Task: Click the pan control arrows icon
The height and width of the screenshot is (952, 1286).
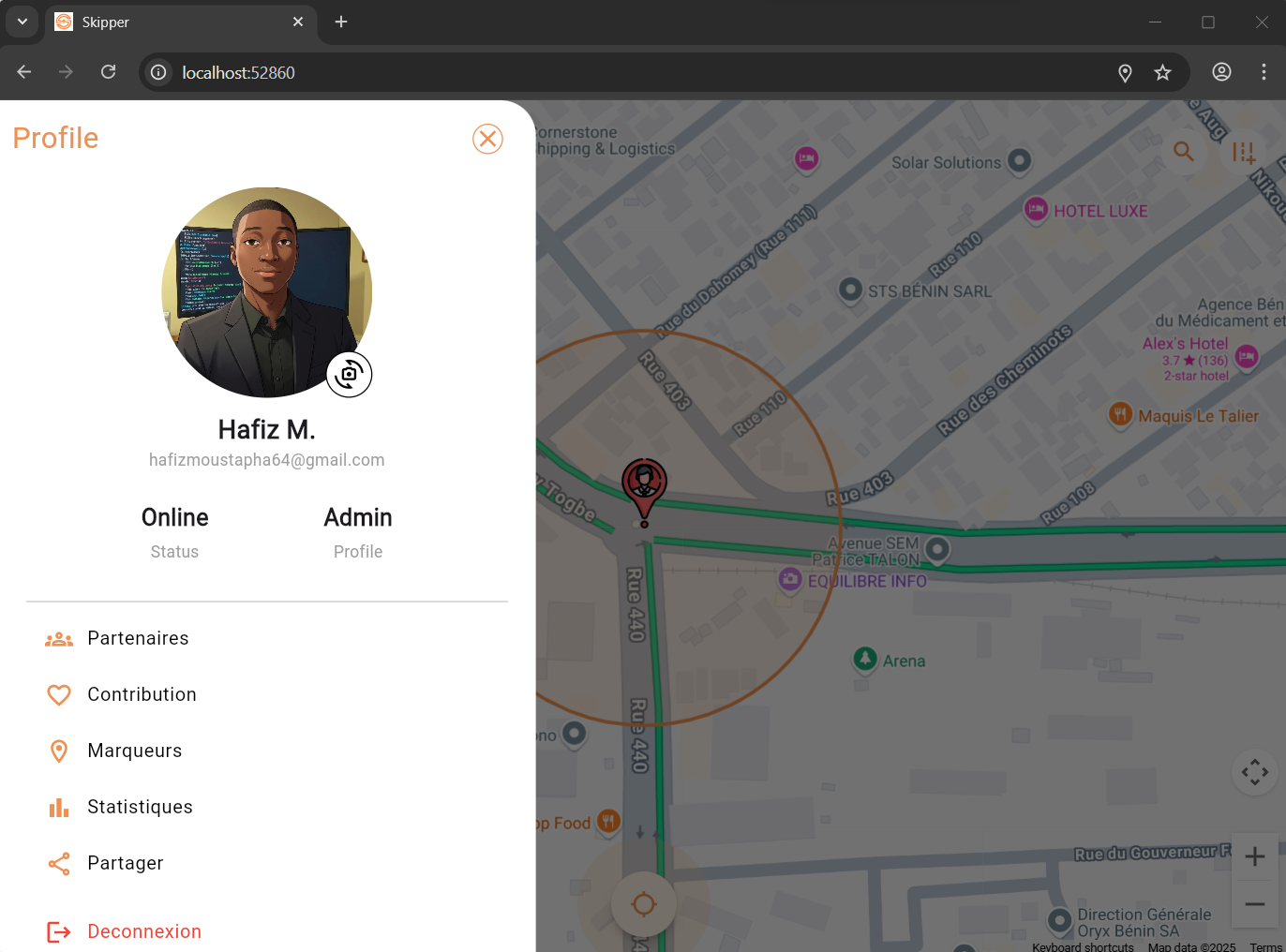Action: pos(1254,772)
